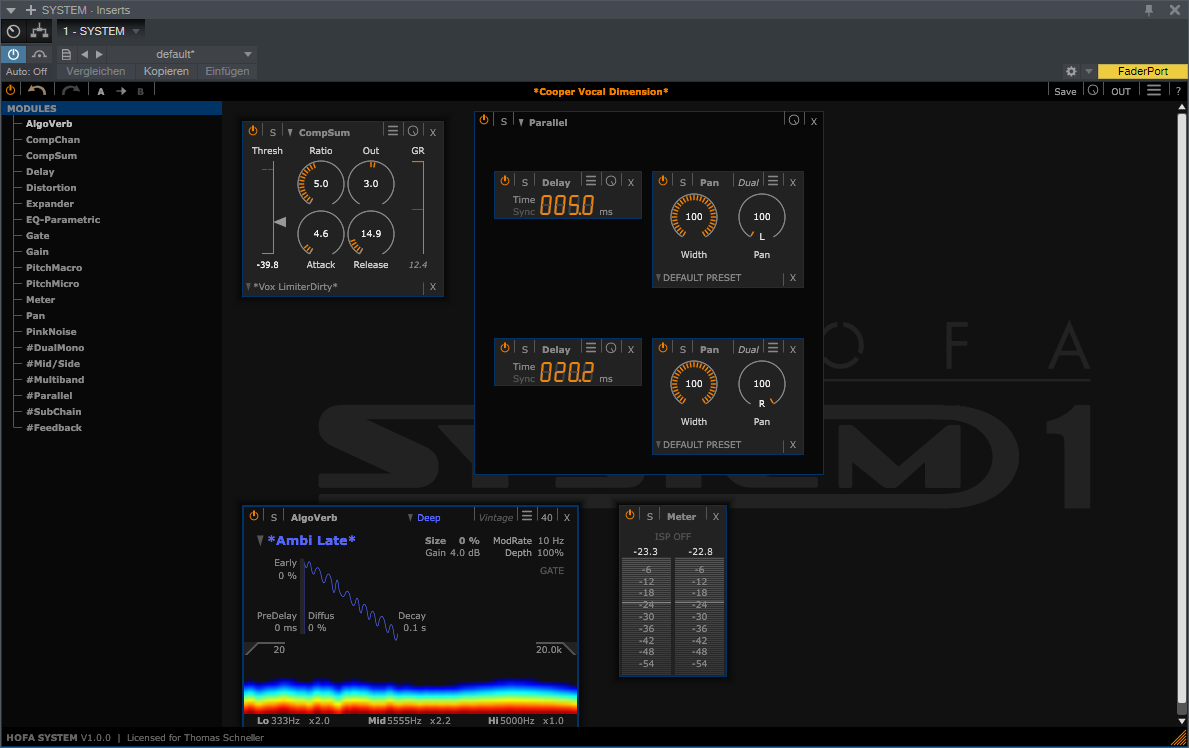Viewport: 1189px width, 748px height.
Task: Open CompSum mix clock icon
Action: pyautogui.click(x=413, y=131)
